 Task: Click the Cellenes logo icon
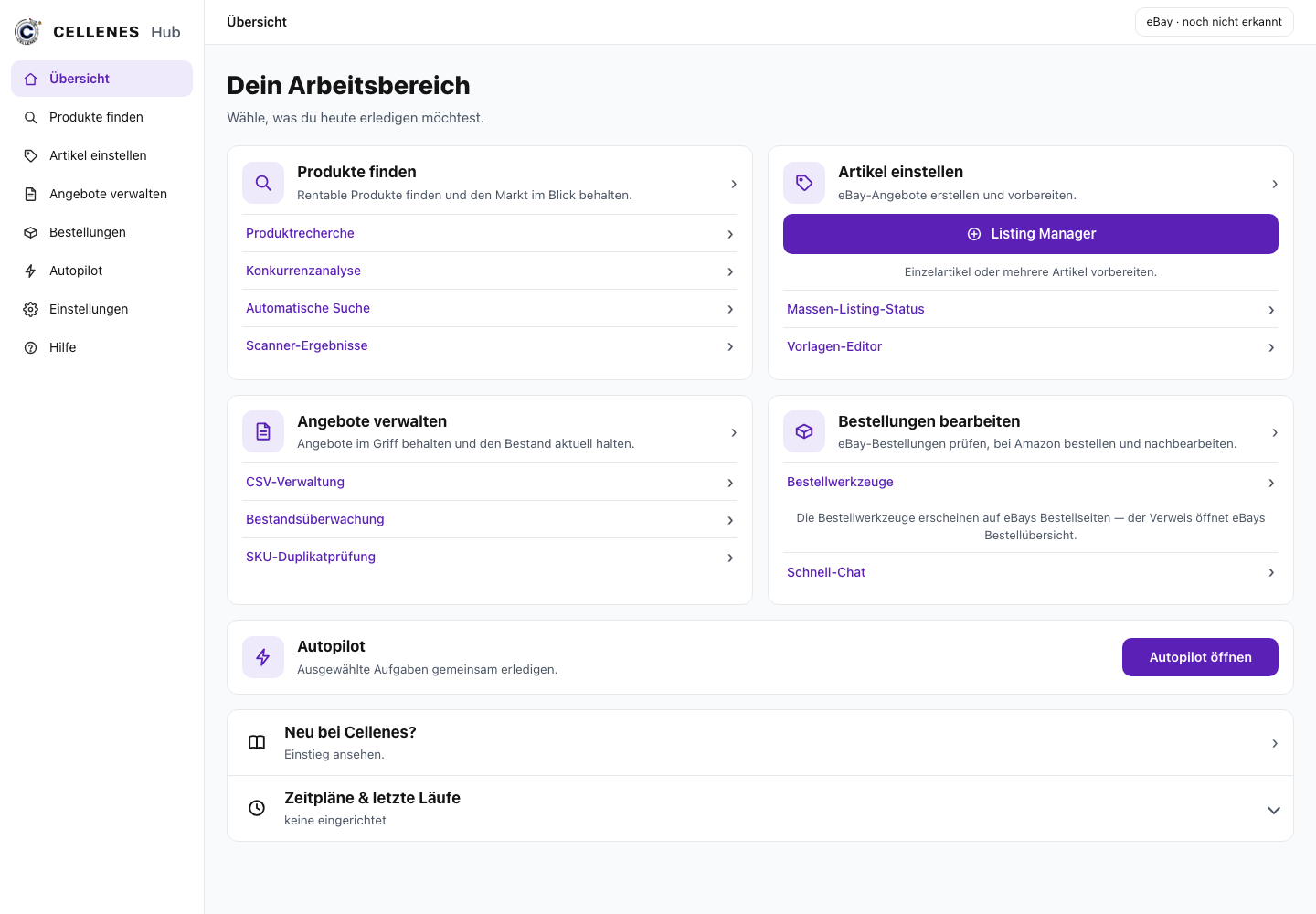pyautogui.click(x=28, y=31)
